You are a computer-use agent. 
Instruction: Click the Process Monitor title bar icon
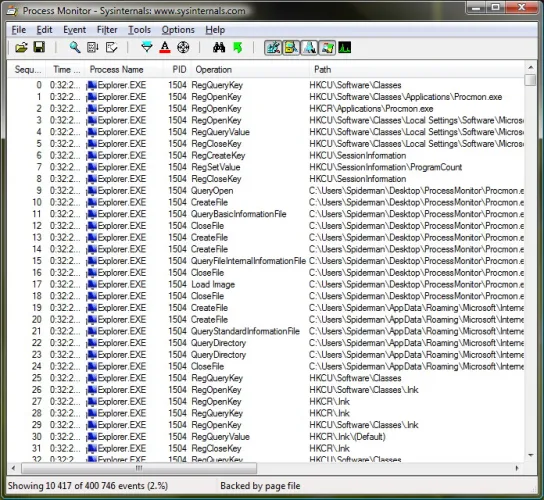point(12,11)
